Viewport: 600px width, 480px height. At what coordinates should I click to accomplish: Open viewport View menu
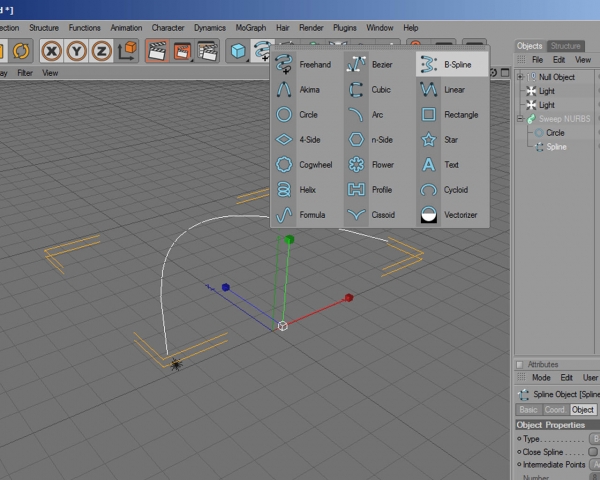tap(50, 73)
